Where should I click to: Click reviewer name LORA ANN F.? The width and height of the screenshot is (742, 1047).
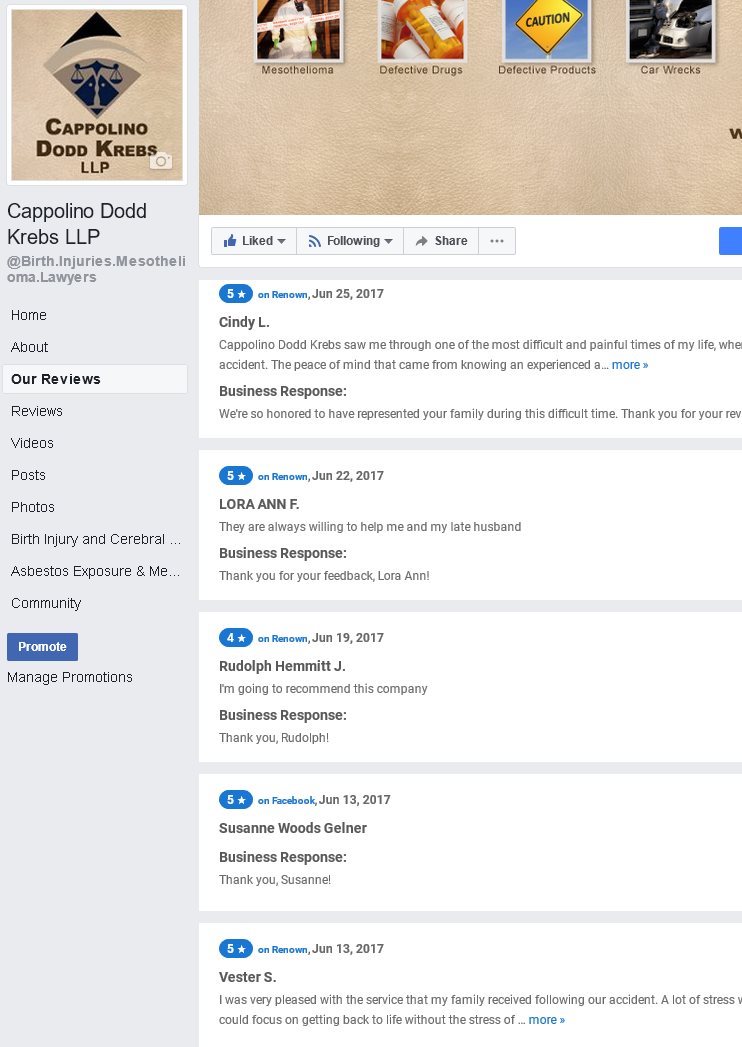[x=259, y=505]
